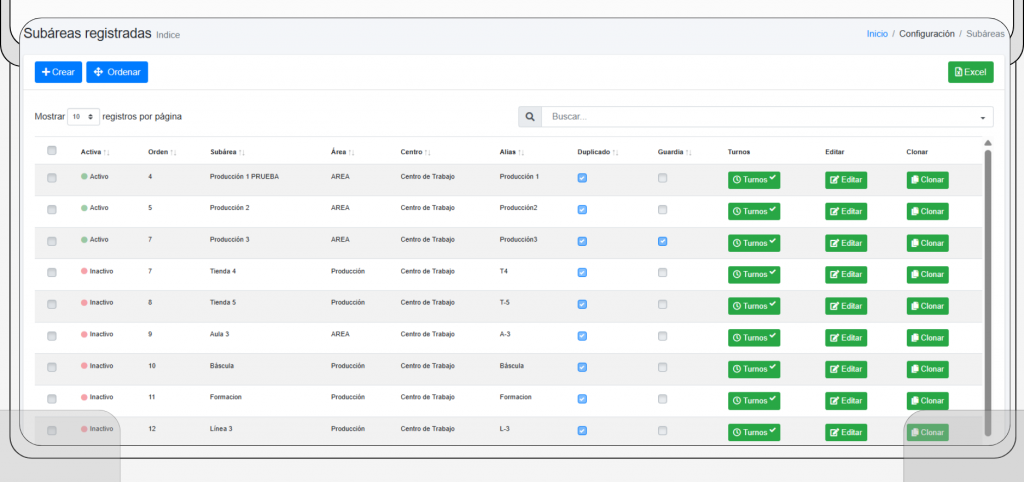Open Turnos for Tienda 5

point(754,306)
